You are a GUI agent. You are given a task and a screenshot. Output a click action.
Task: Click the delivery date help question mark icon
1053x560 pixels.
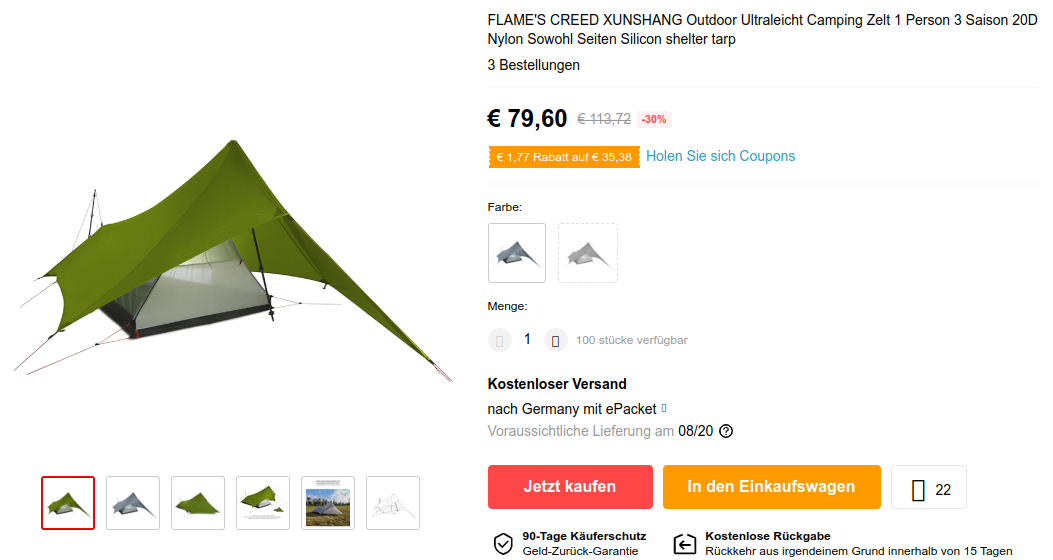[x=726, y=431]
